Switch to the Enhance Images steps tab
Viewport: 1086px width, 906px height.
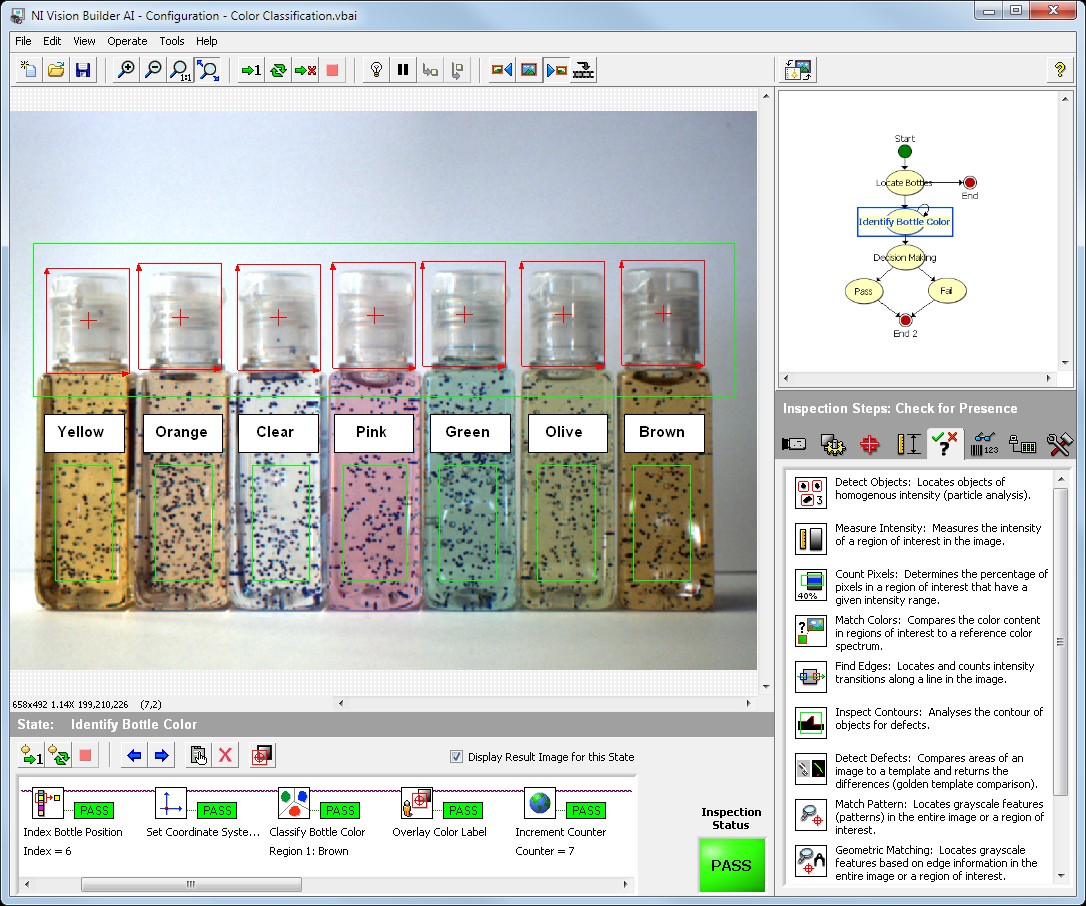[x=833, y=443]
